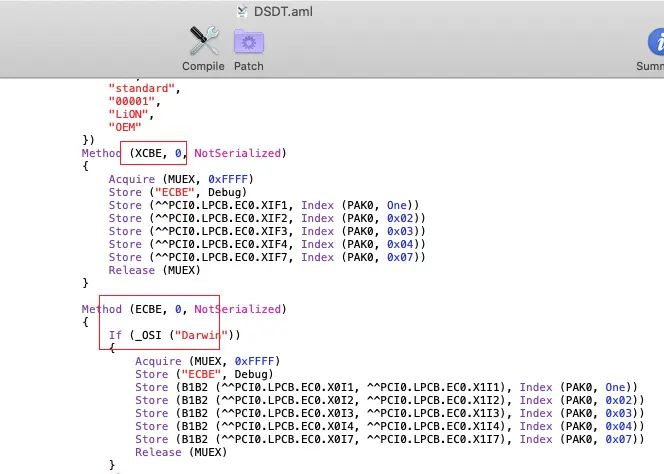The width and height of the screenshot is (664, 474).
Task: Click the Store B1B2 X0I7 X1I7 line
Action: click(x=390, y=440)
